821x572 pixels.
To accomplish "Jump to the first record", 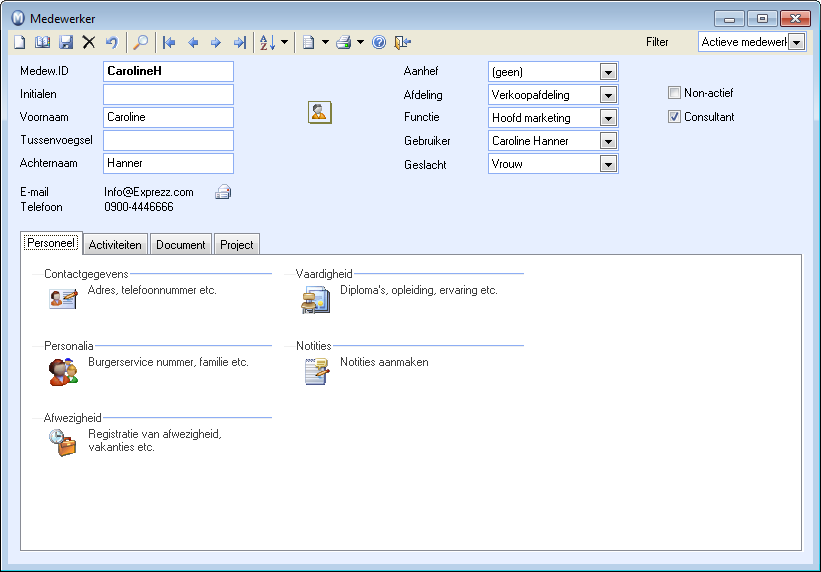I will coord(169,42).
